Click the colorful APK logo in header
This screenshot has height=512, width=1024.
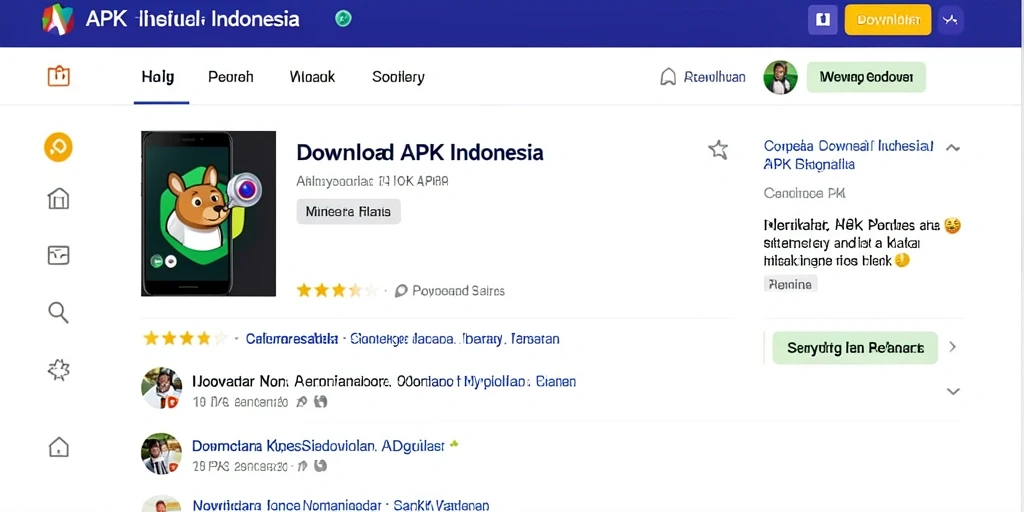tap(58, 19)
